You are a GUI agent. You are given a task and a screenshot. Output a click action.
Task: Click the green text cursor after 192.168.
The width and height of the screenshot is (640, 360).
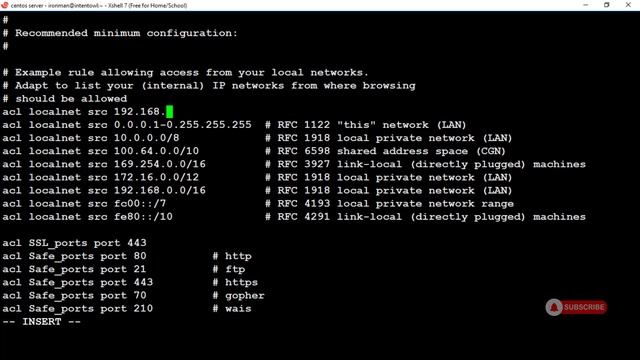169,111
